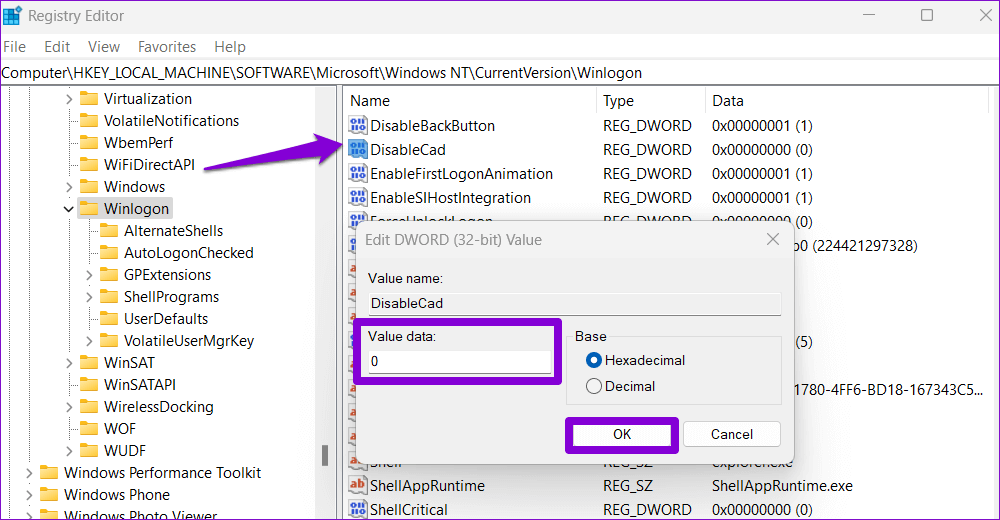Click the WinSAT folder icon

(x=89, y=362)
